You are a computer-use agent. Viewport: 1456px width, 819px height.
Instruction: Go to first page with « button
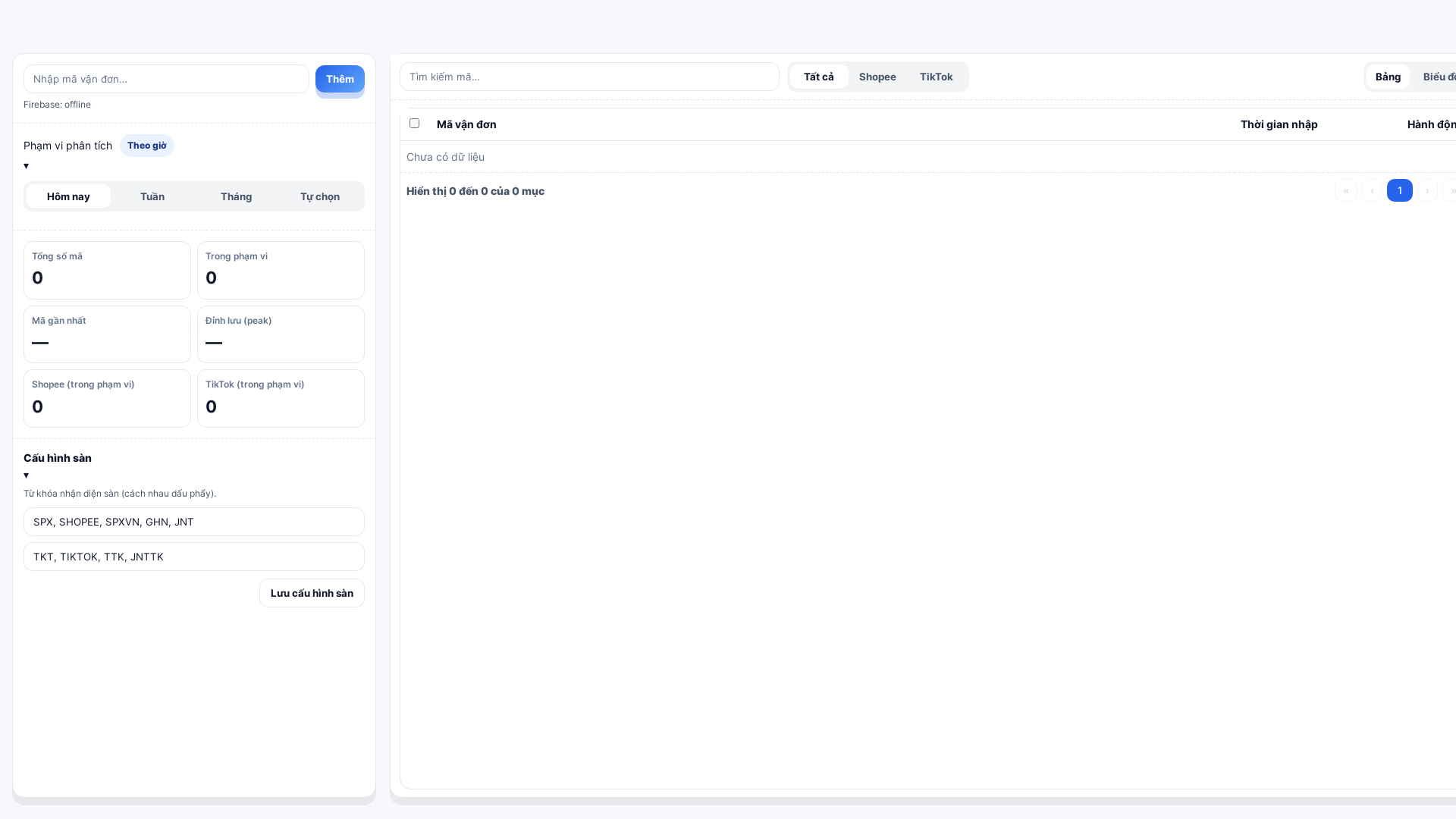(x=1346, y=190)
